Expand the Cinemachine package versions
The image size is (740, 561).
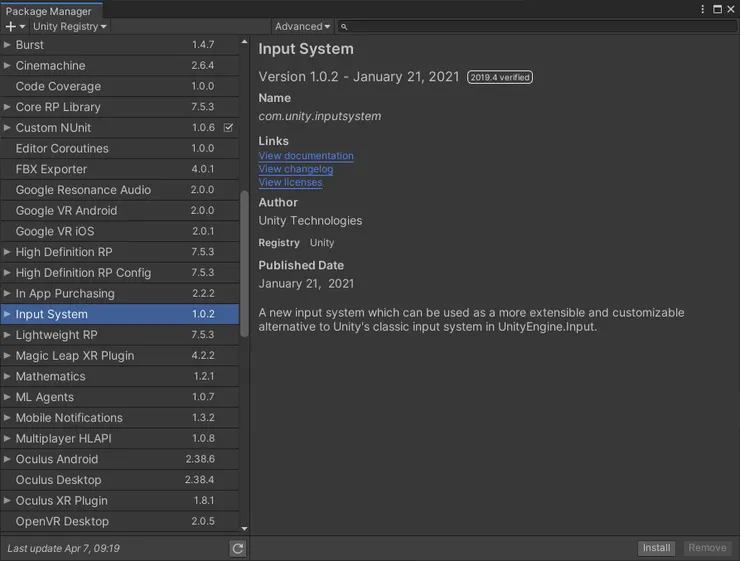8,66
